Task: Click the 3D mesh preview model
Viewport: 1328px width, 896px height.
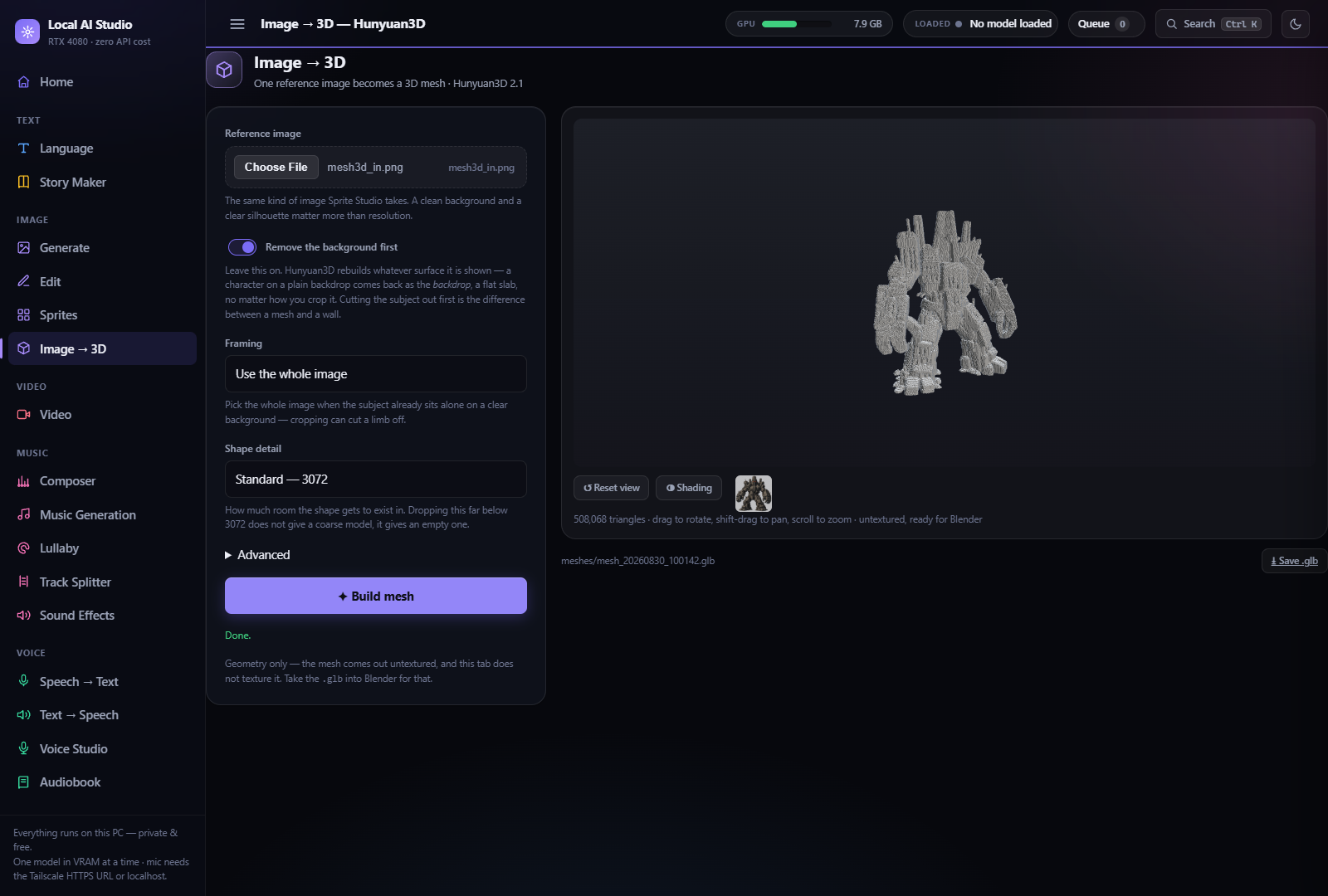Action: (945, 303)
